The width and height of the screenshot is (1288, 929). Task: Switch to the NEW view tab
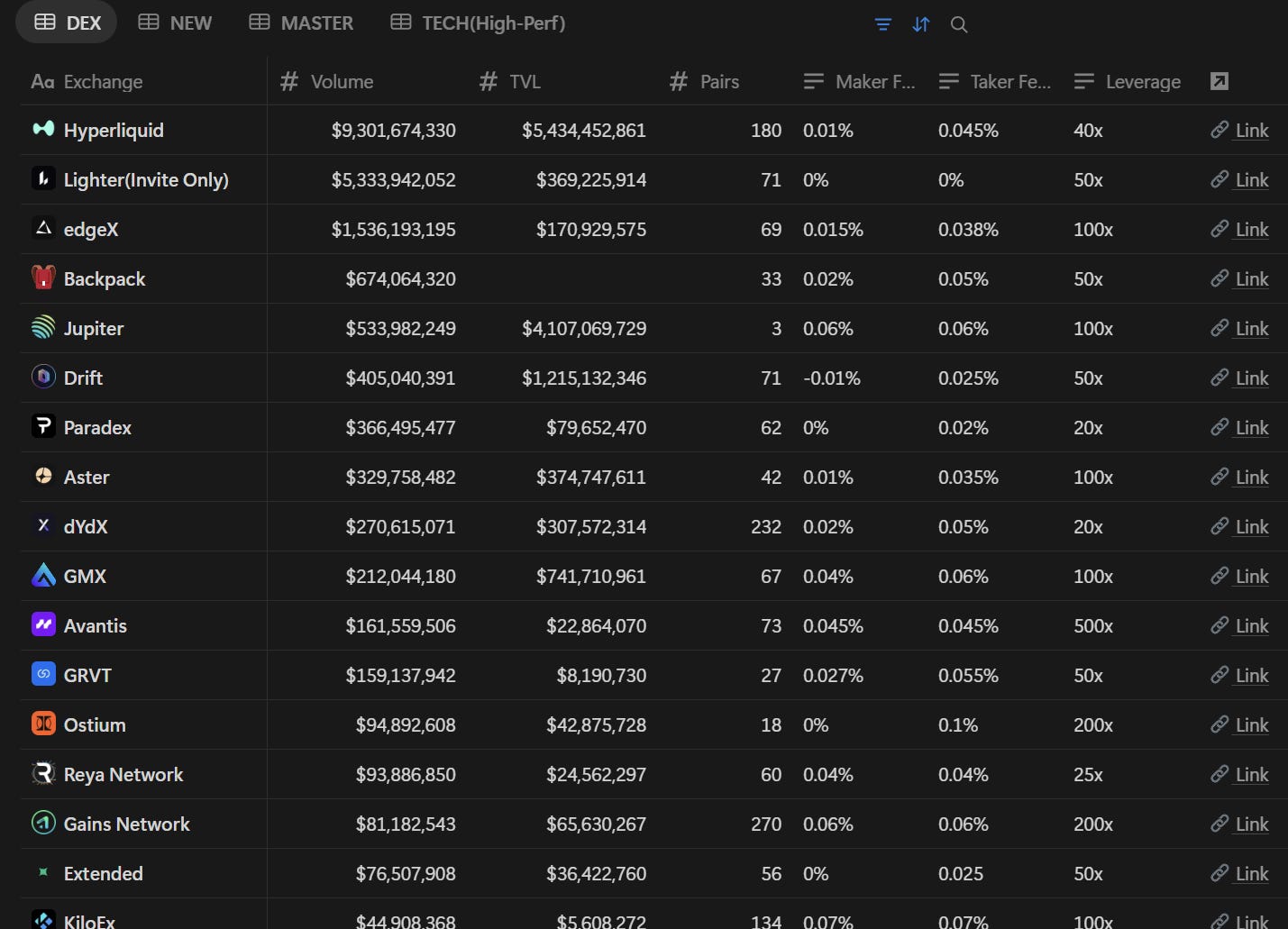175,23
